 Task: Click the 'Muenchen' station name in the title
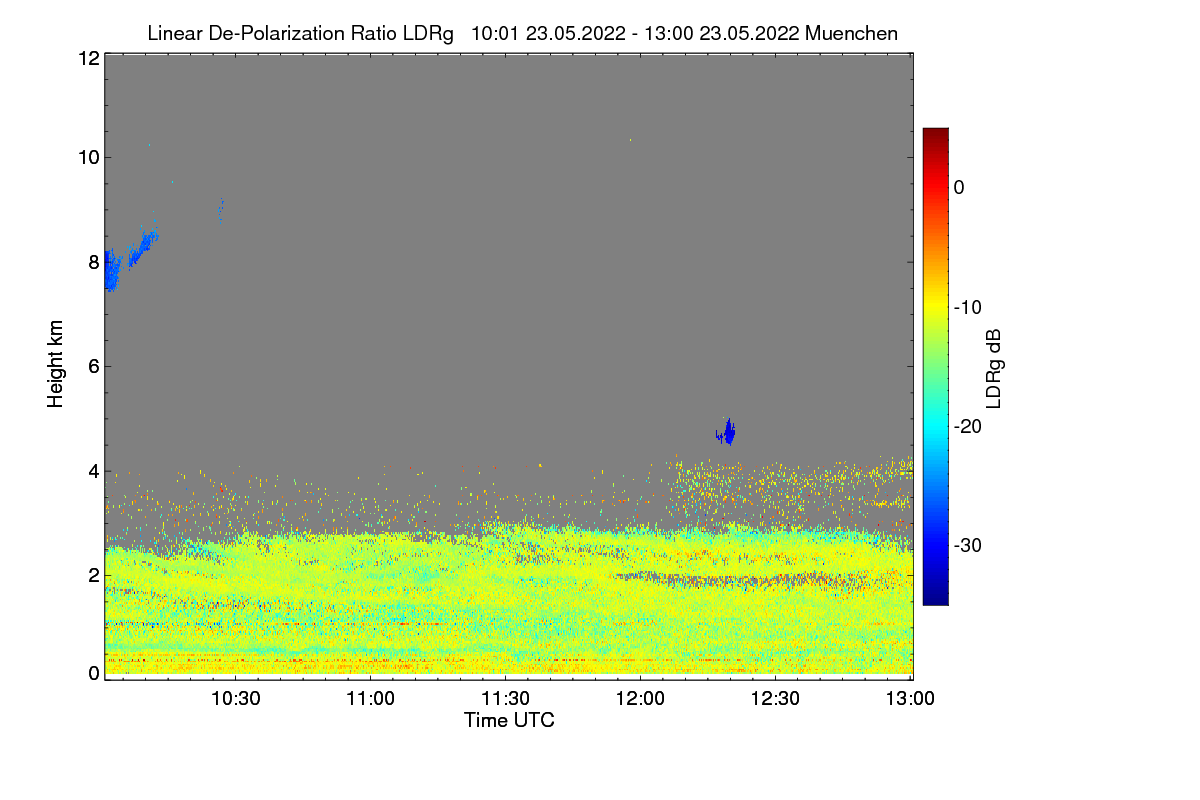pos(851,33)
